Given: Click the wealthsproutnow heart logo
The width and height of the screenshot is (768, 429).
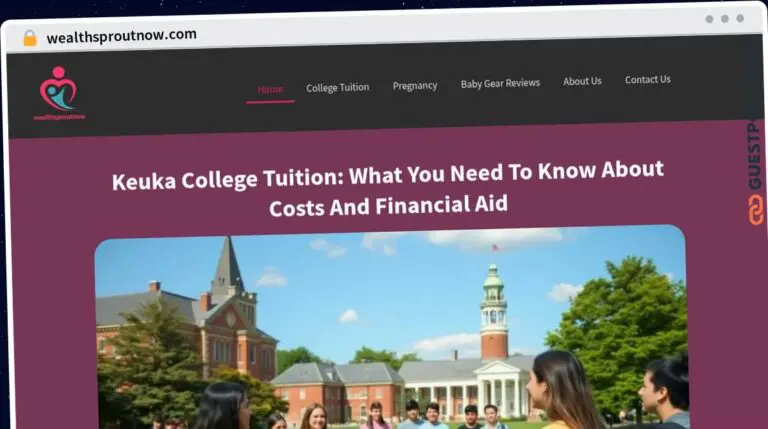Looking at the screenshot, I should [58, 89].
